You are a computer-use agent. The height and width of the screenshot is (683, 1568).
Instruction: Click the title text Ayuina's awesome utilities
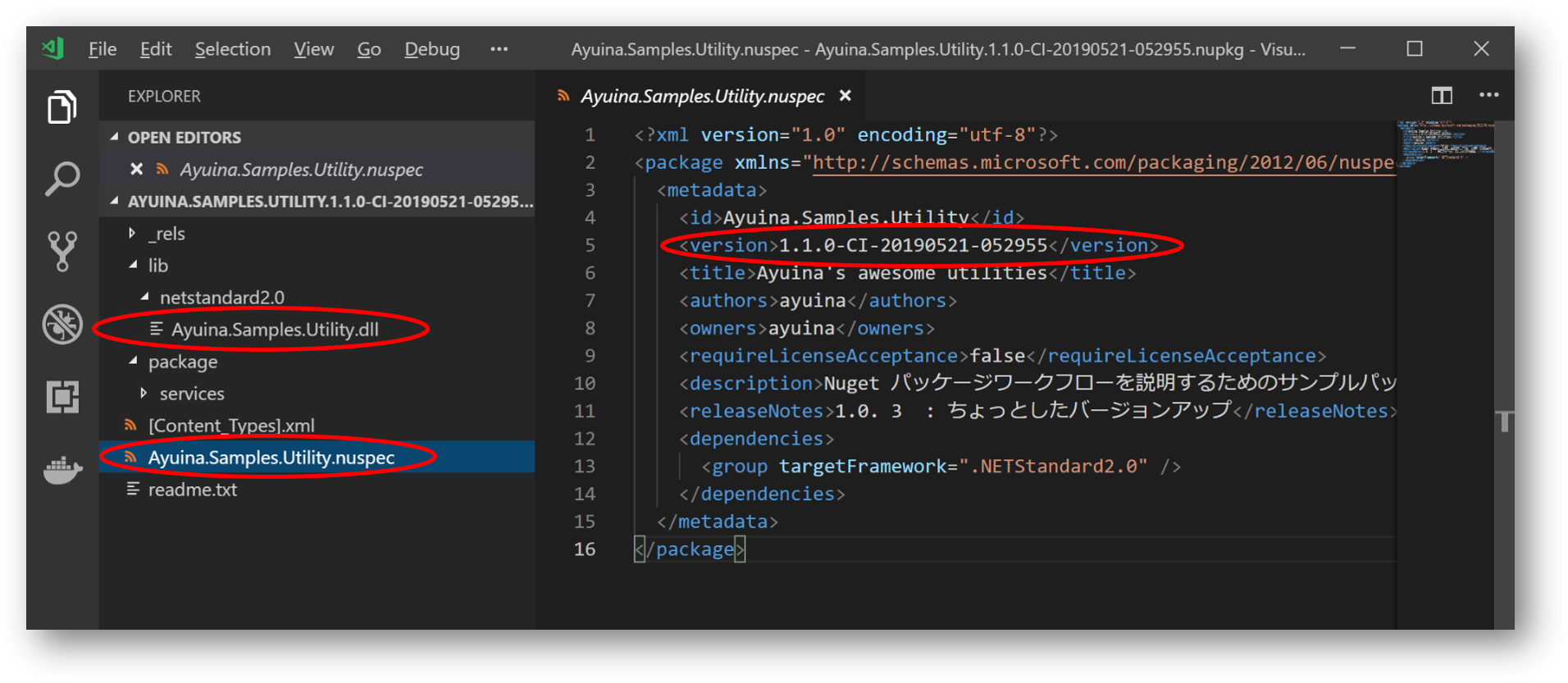[x=901, y=273]
